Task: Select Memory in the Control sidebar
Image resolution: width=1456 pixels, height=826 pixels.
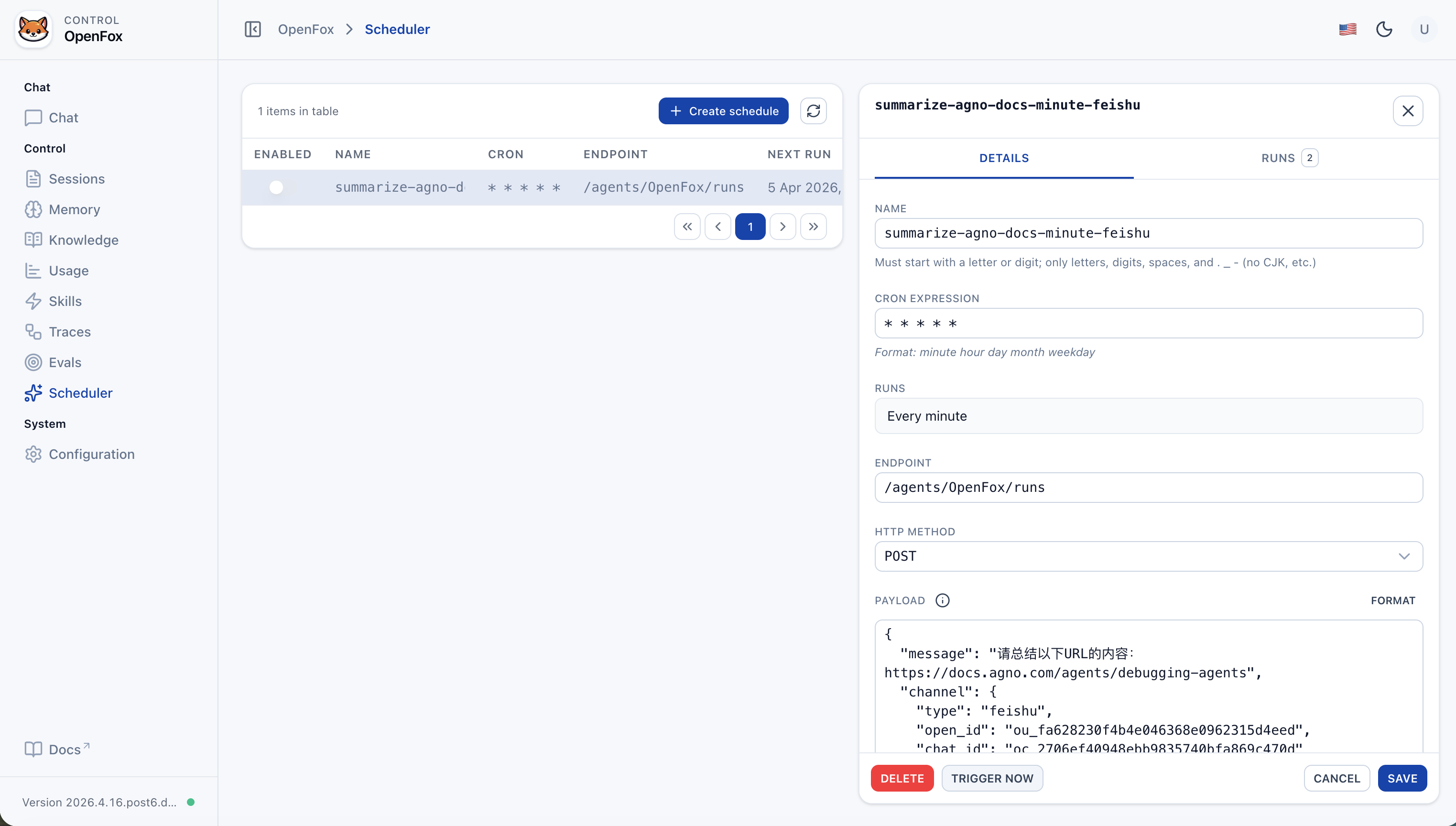Action: pos(74,209)
